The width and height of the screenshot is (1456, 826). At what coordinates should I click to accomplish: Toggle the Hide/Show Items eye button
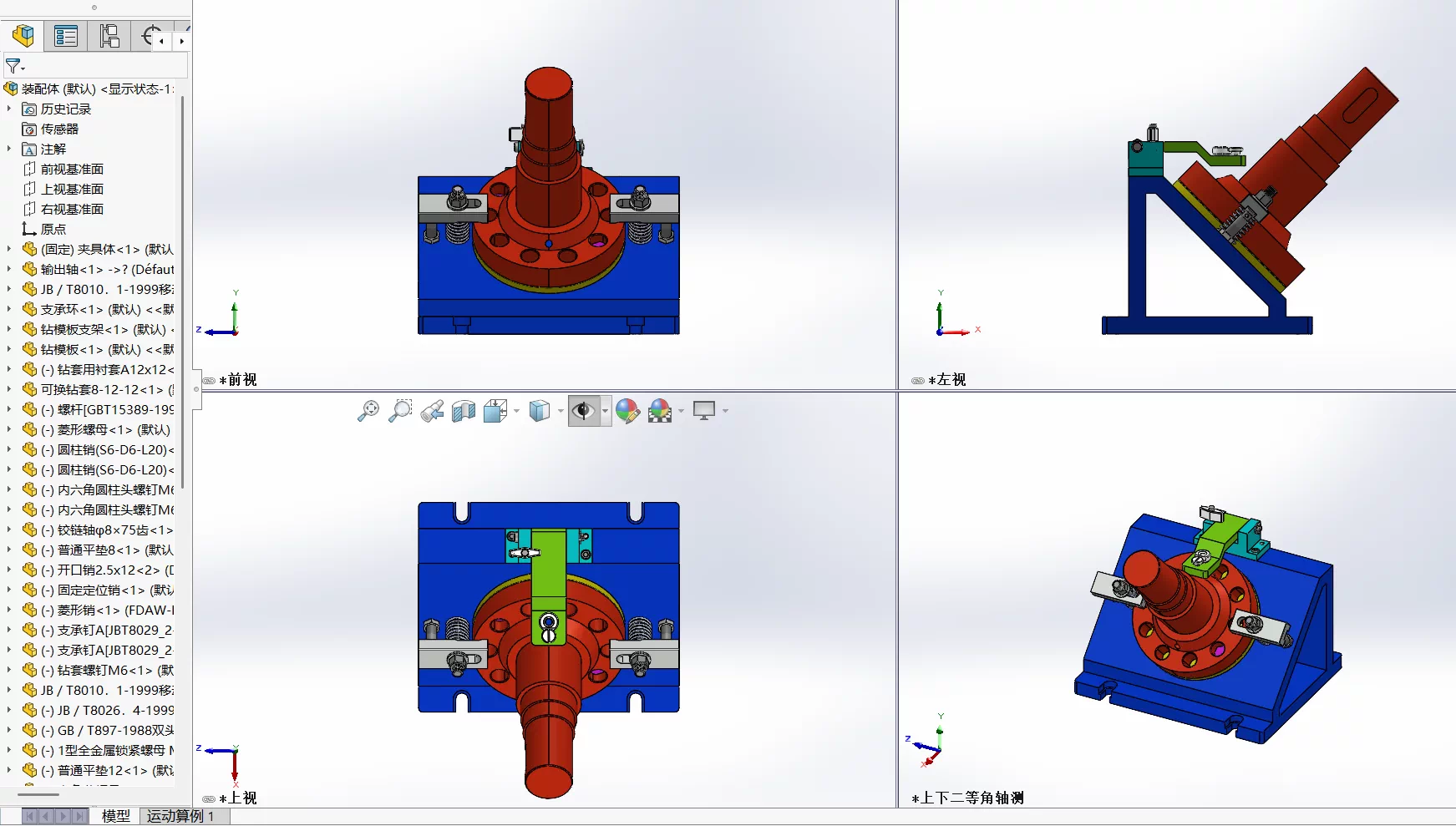tap(584, 411)
